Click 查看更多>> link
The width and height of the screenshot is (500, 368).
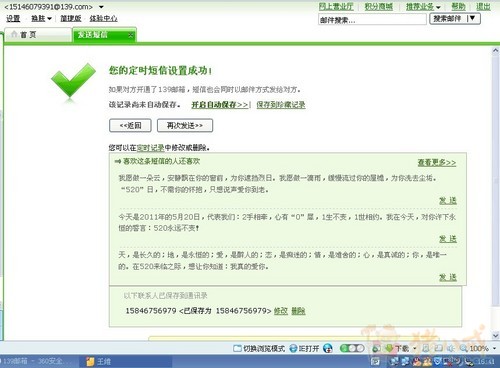(x=437, y=162)
